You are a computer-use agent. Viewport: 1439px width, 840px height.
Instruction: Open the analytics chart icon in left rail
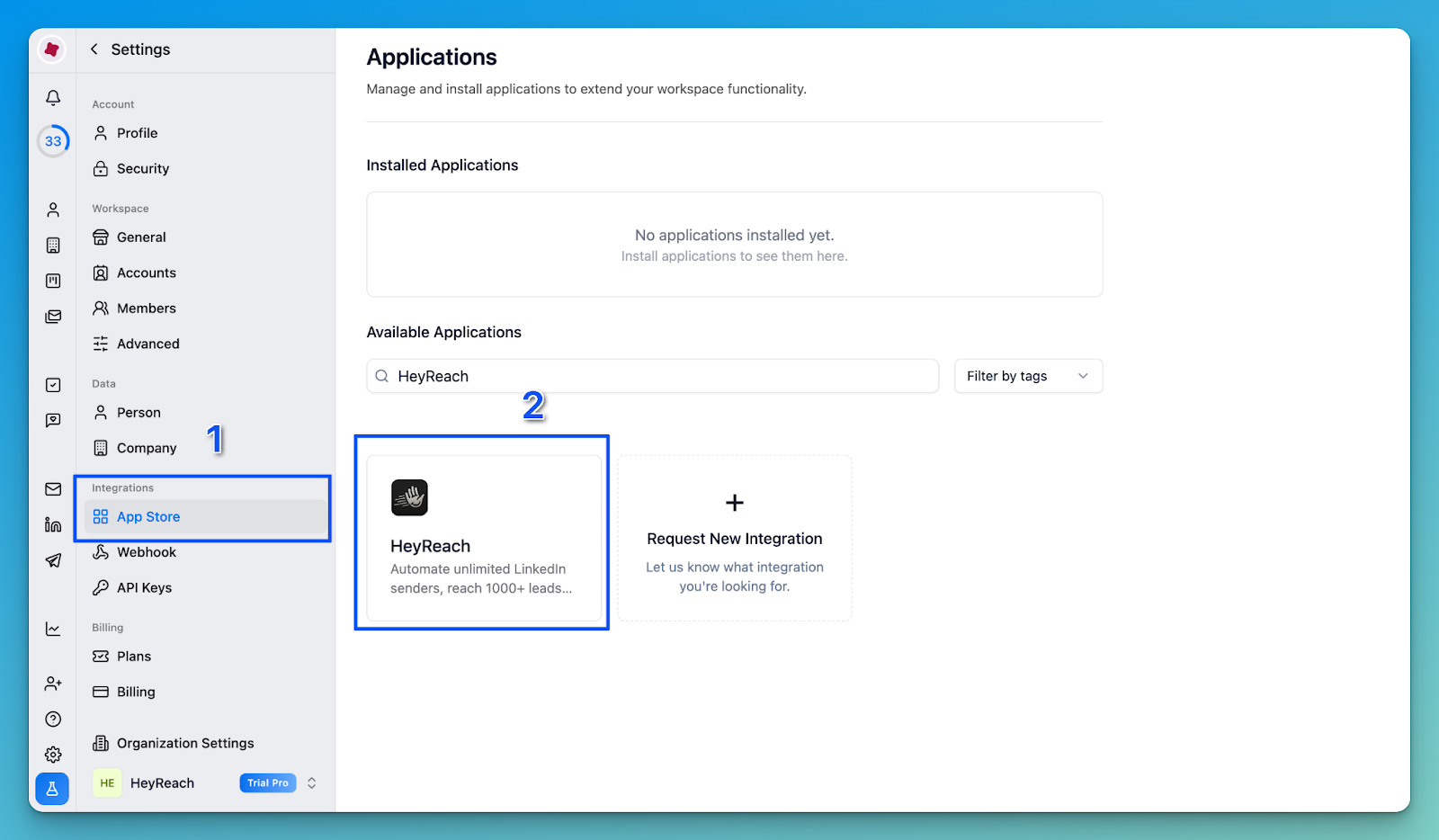point(53,629)
